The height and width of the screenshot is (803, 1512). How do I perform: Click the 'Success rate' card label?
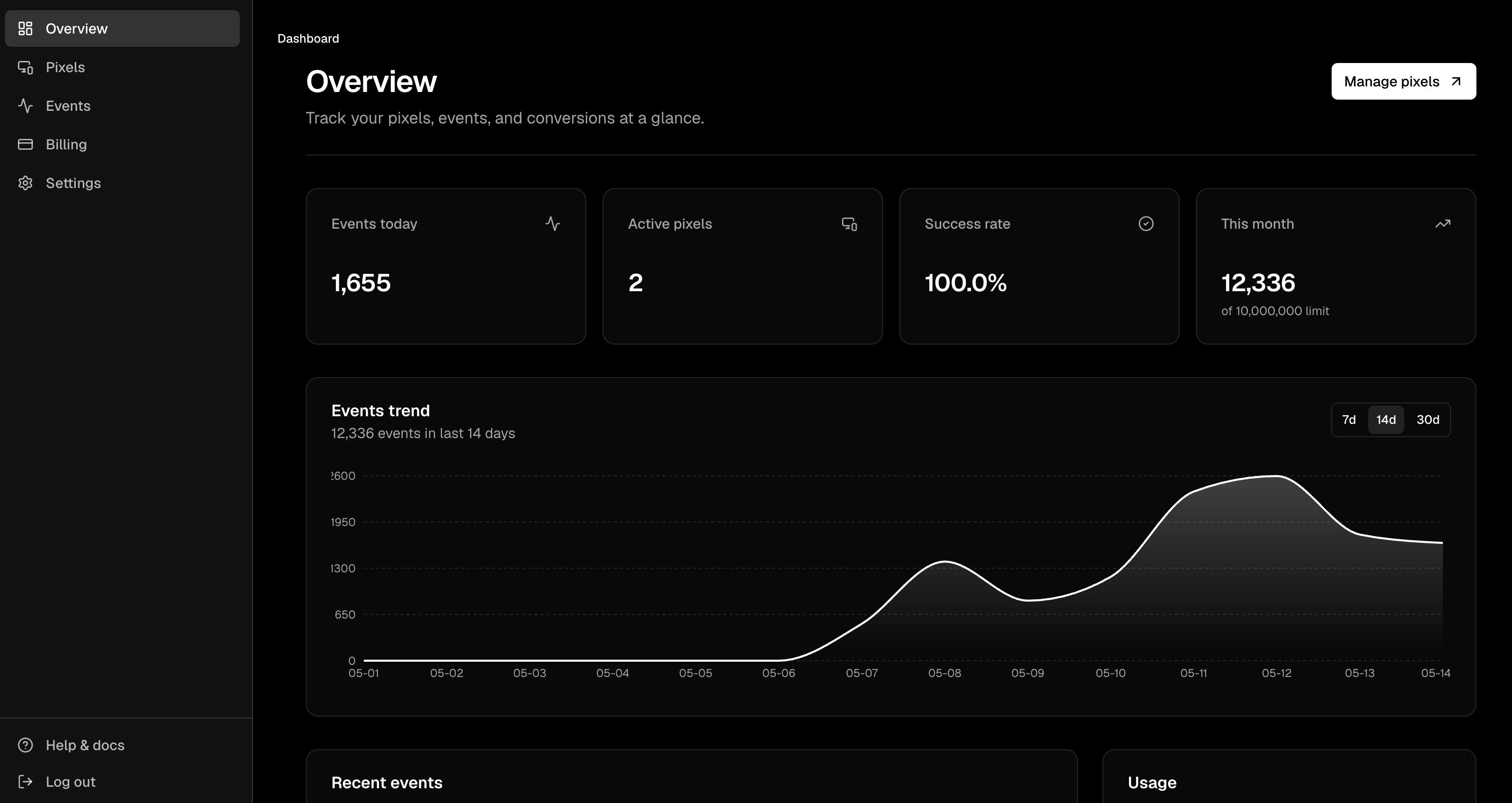tap(967, 224)
